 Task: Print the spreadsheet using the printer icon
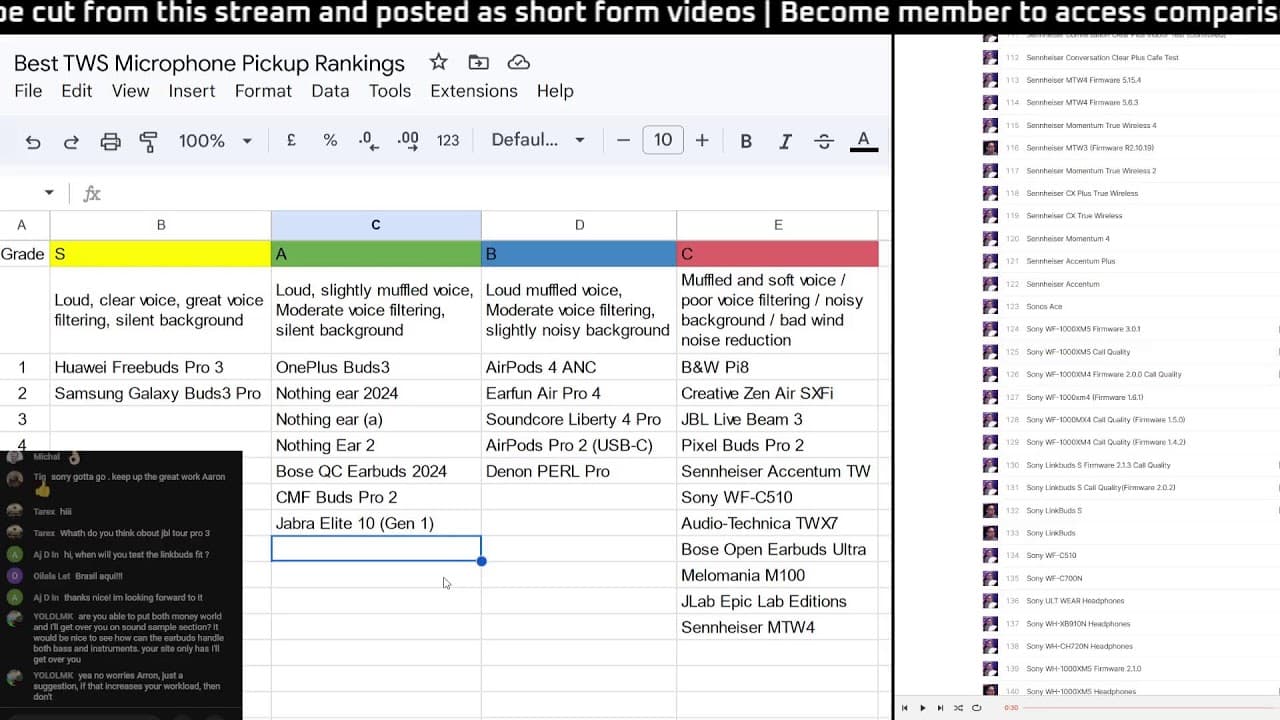pos(110,141)
